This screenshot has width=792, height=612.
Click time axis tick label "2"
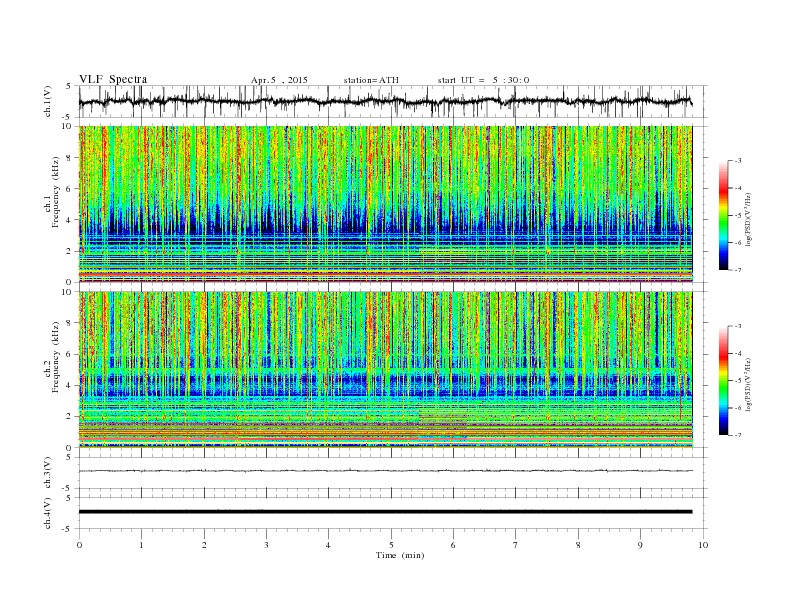click(x=204, y=545)
